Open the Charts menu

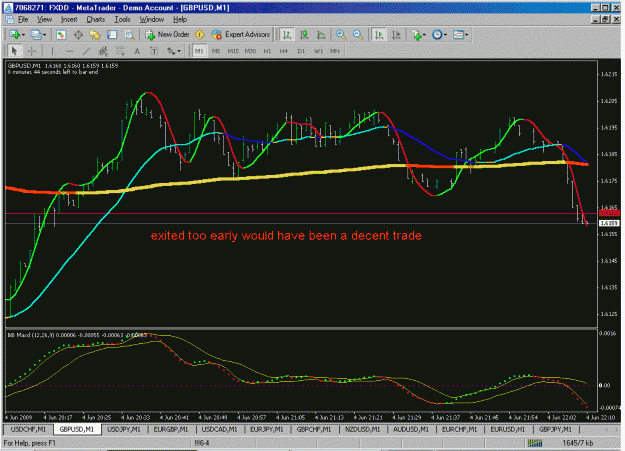pyautogui.click(x=96, y=19)
